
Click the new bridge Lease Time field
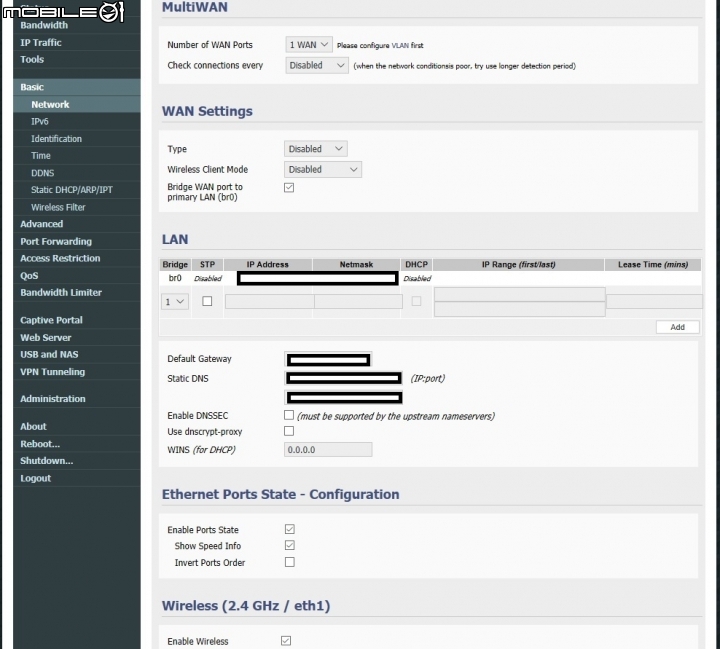654,301
